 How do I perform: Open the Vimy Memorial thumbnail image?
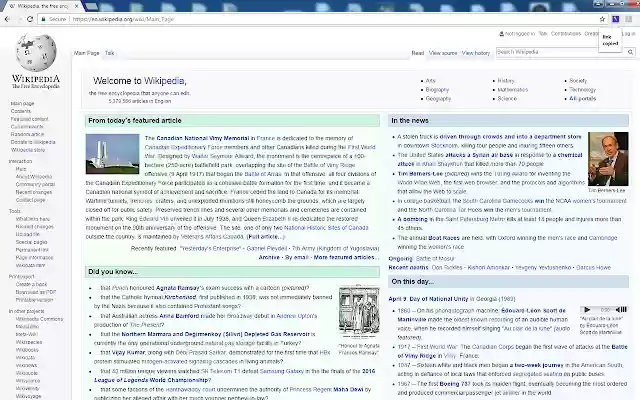pos(112,154)
